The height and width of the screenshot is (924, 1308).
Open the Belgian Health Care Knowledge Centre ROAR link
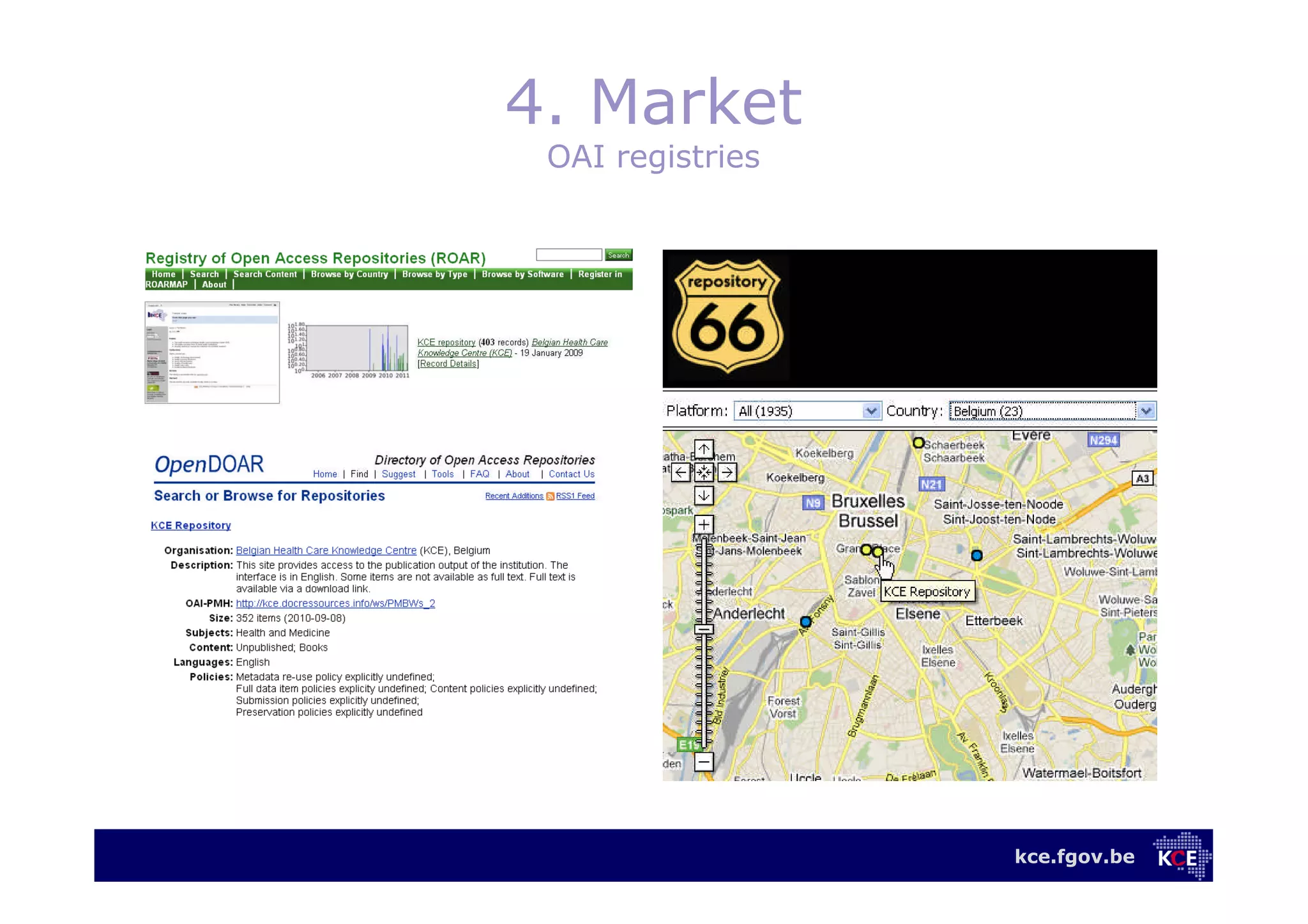pyautogui.click(x=513, y=347)
